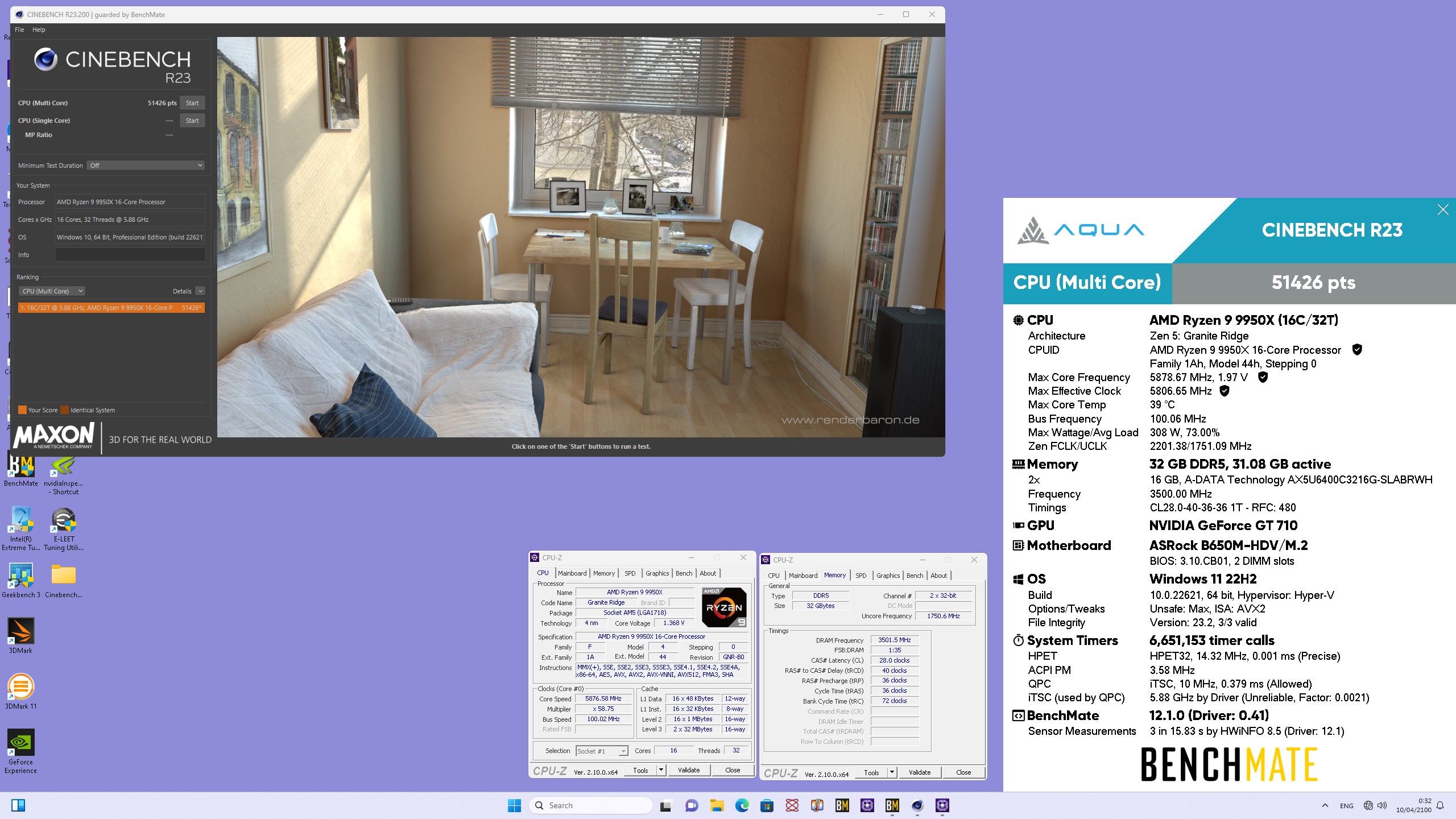
Task: Open the File menu in Cinebench
Action: tap(19, 30)
